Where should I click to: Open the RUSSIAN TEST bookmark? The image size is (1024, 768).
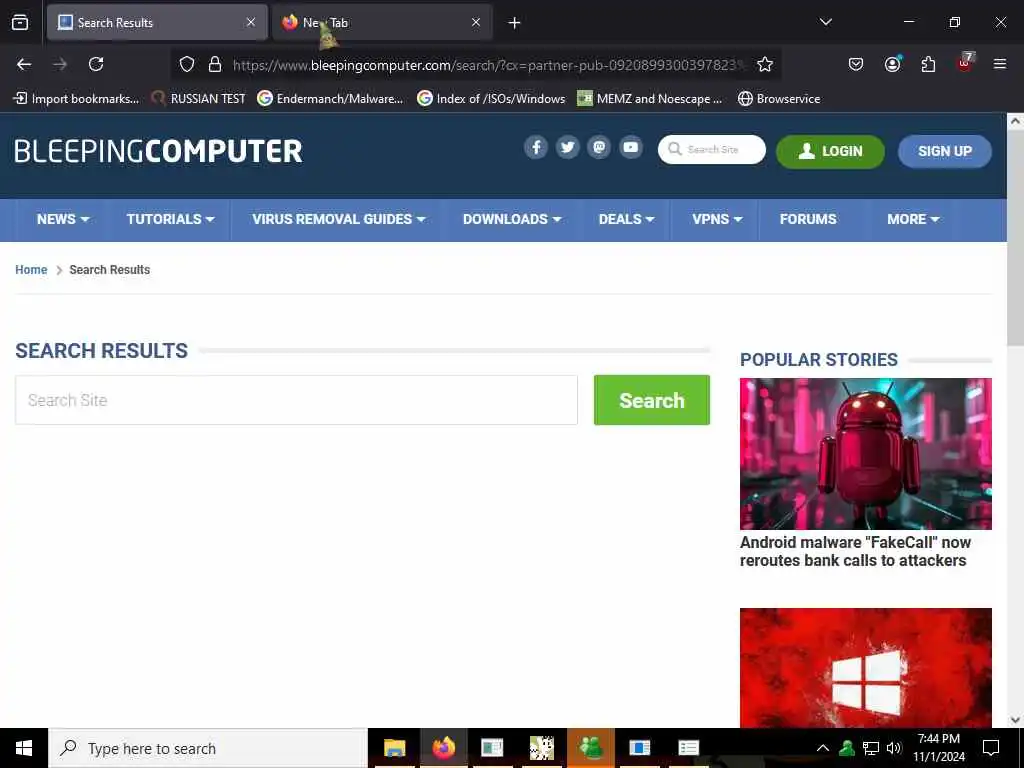pos(199,99)
